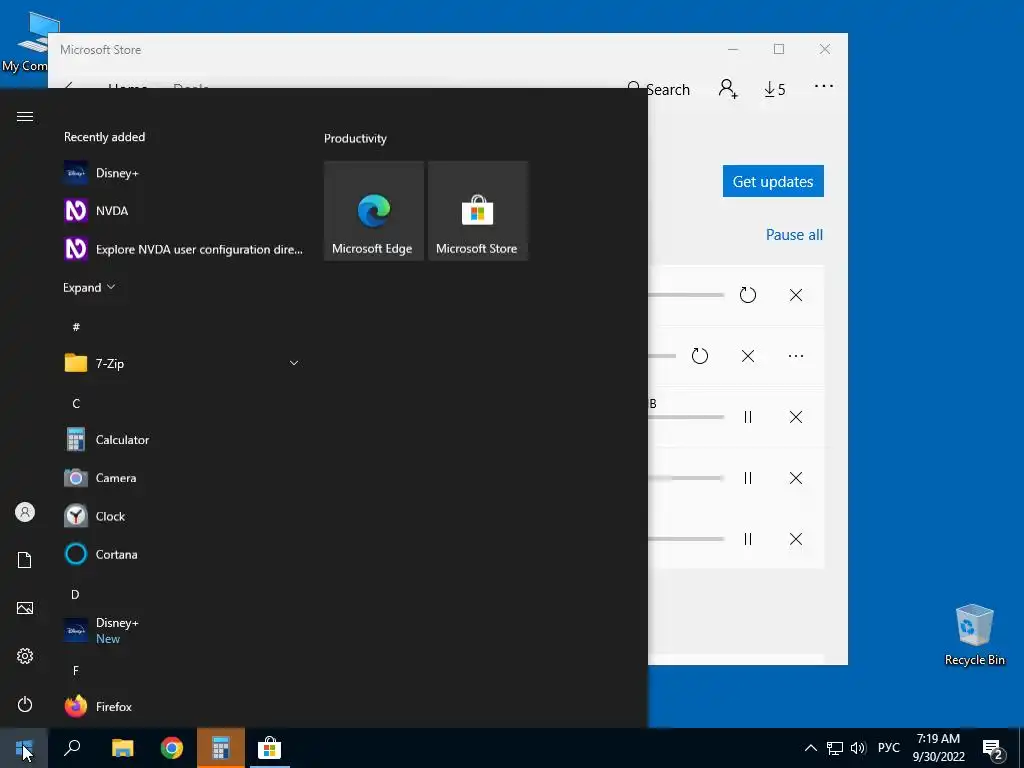
Task: Switch to Calculator on the taskbar
Action: coord(221,748)
